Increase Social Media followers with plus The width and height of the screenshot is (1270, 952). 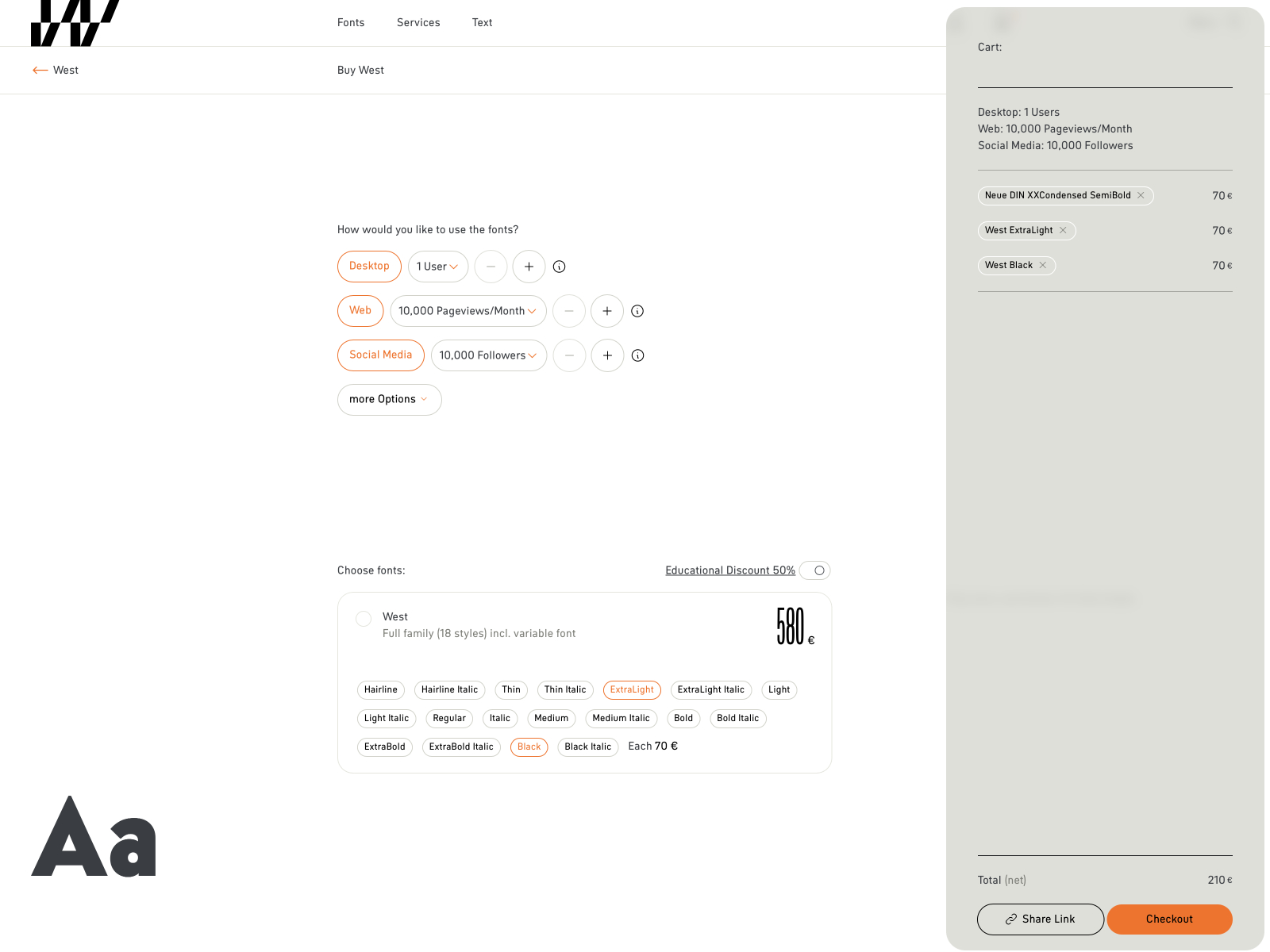tap(607, 355)
